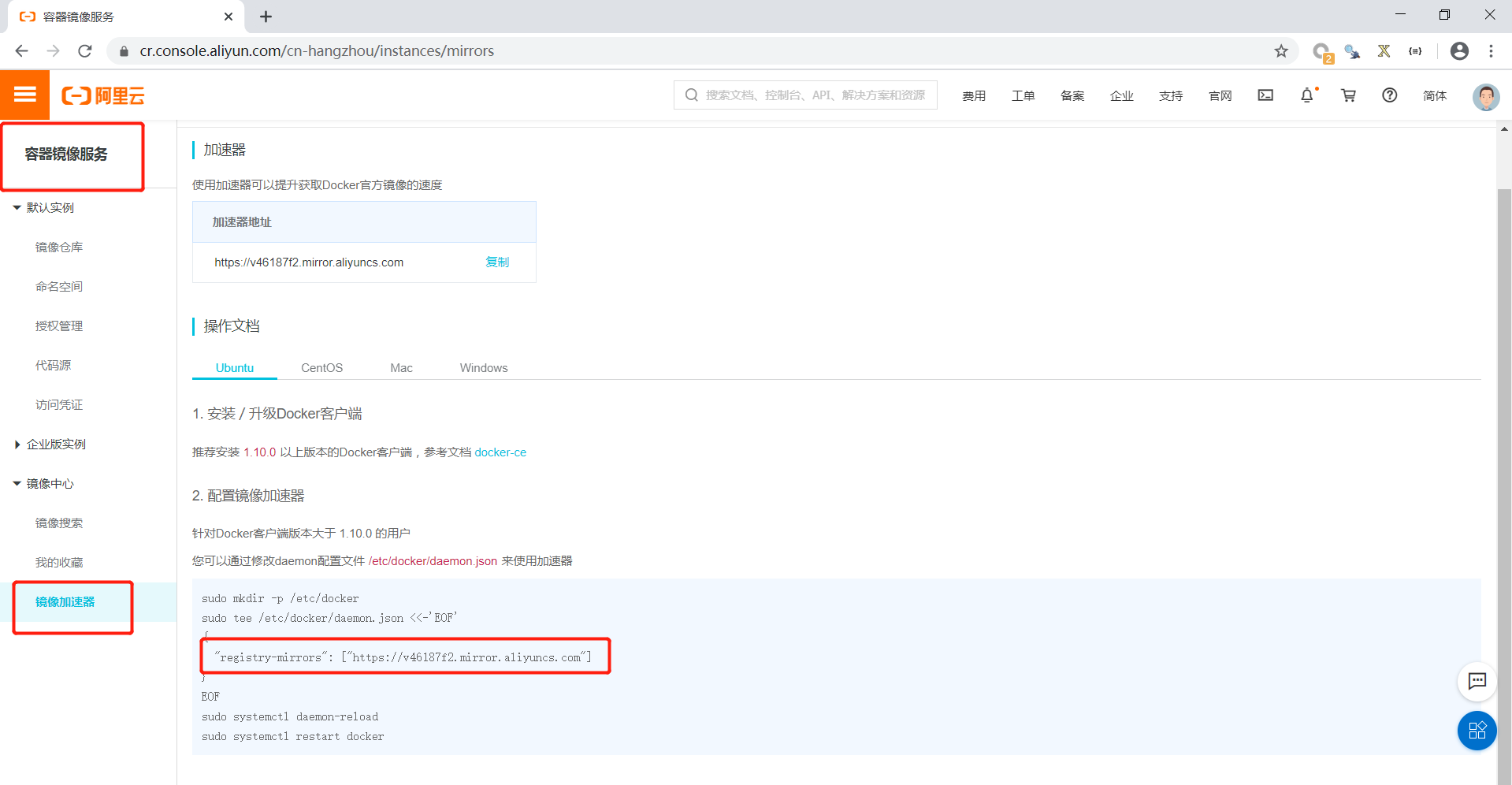Image resolution: width=1512 pixels, height=785 pixels.
Task: Reload the current page
Action: tap(85, 51)
